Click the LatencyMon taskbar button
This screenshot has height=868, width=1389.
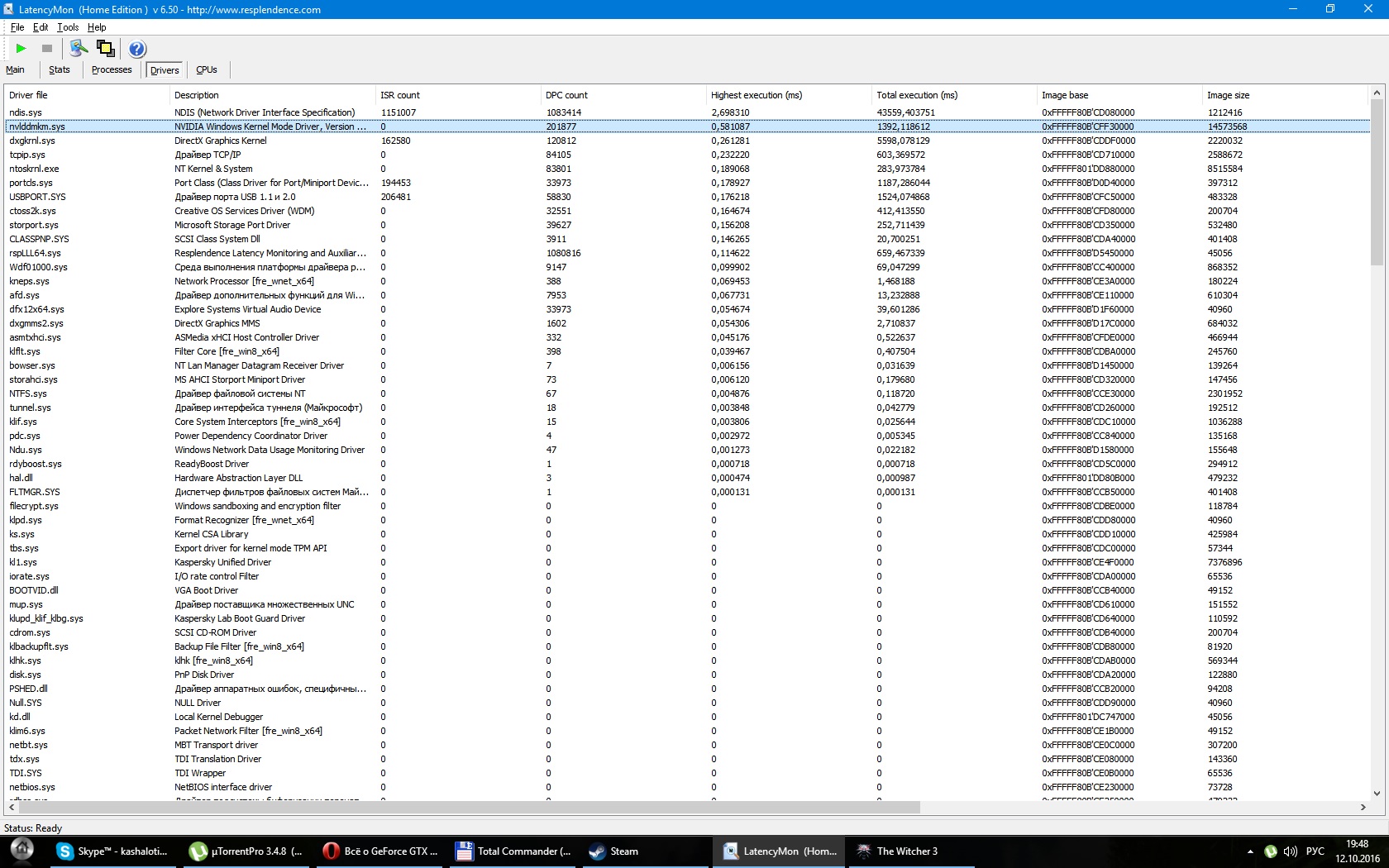click(x=780, y=851)
